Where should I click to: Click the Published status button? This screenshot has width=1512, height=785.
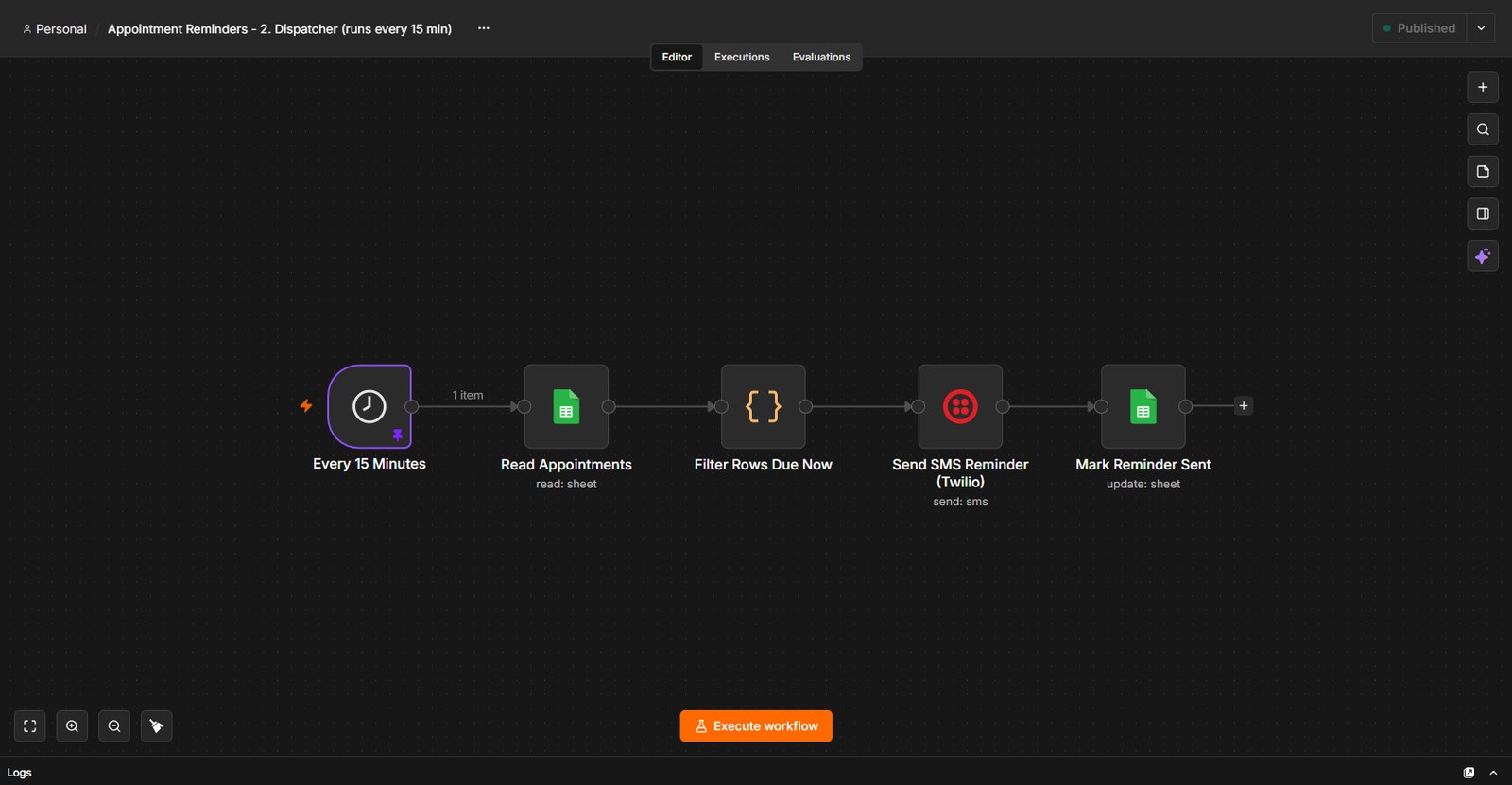pyautogui.click(x=1419, y=28)
